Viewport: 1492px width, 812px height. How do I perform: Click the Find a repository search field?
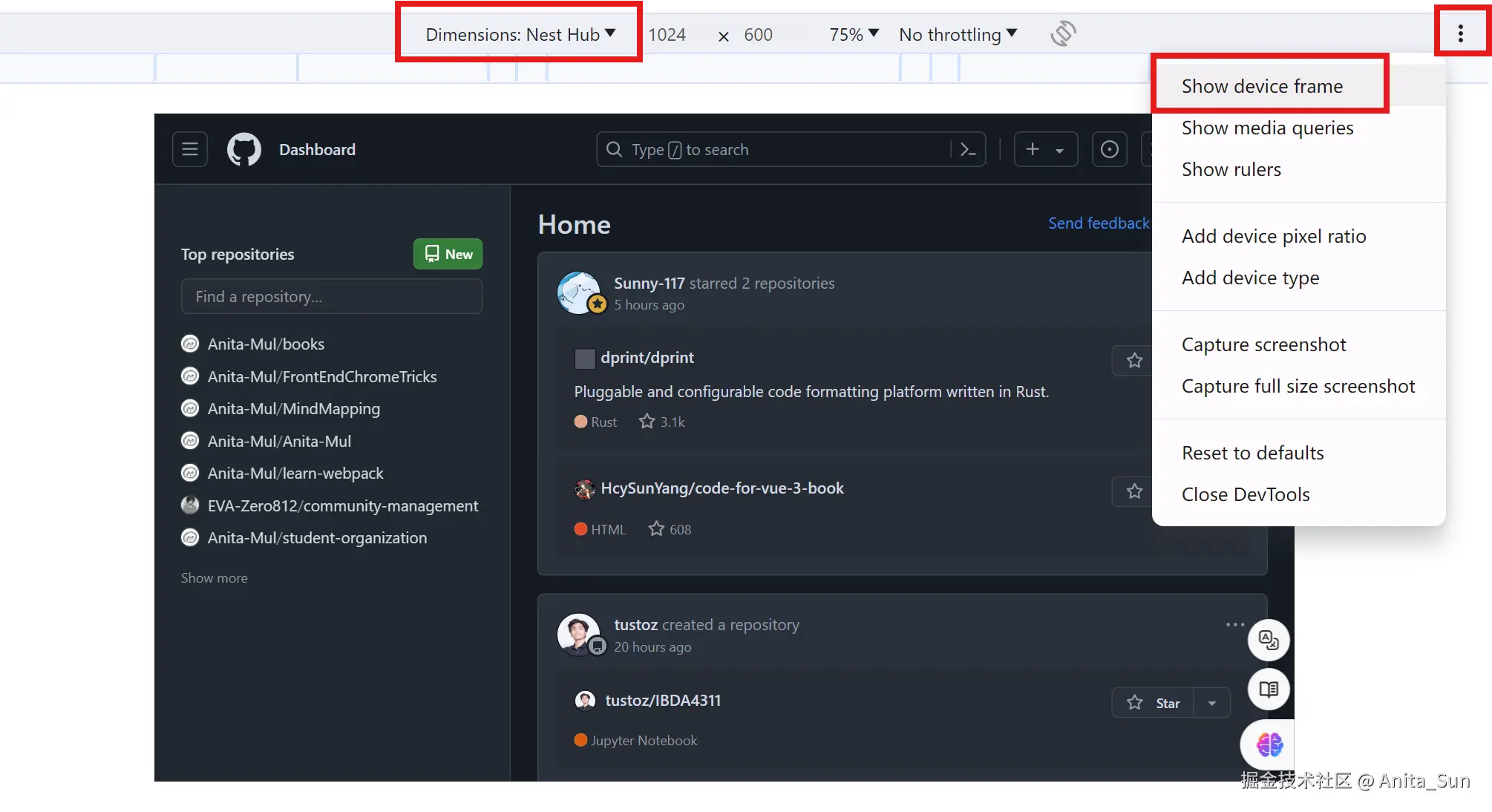pyautogui.click(x=331, y=296)
